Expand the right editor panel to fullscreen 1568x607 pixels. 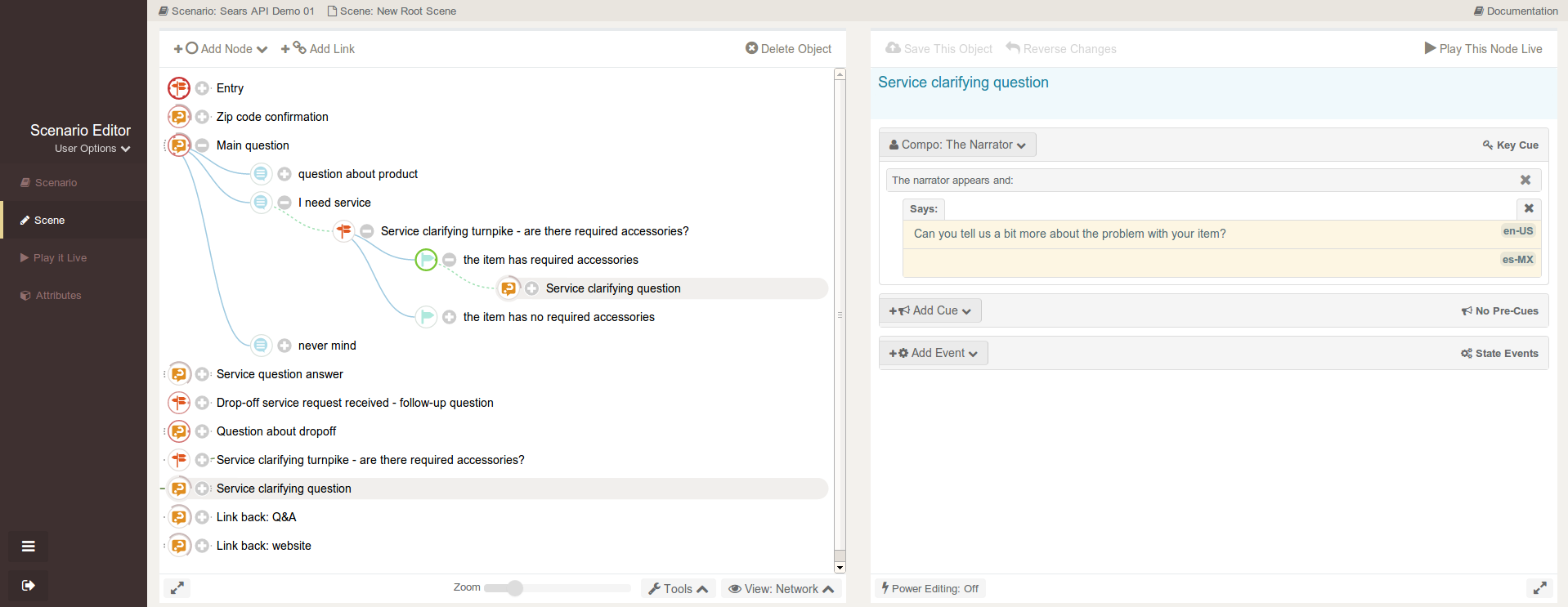pyautogui.click(x=1539, y=588)
